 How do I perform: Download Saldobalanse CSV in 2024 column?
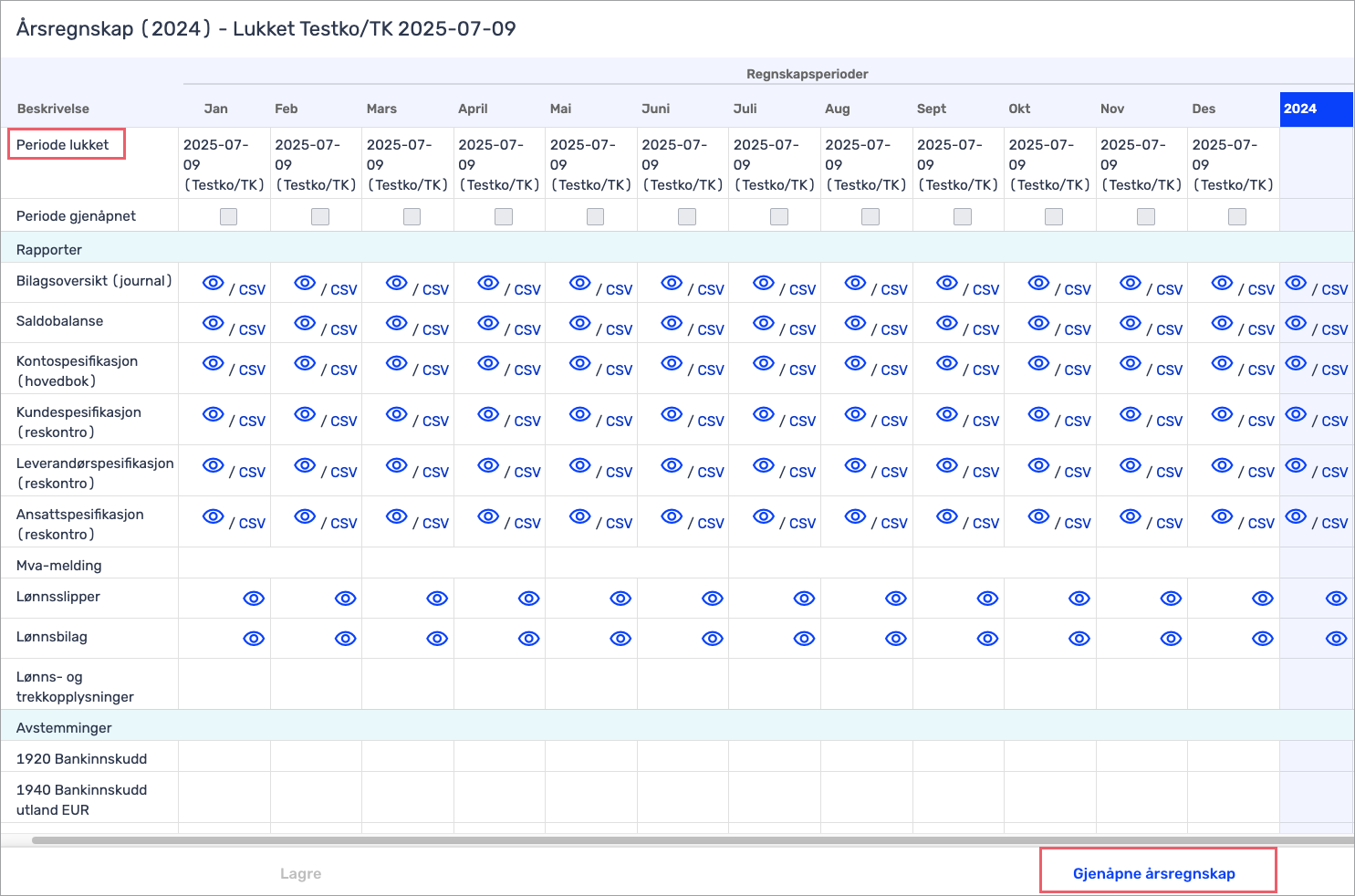(x=1334, y=330)
